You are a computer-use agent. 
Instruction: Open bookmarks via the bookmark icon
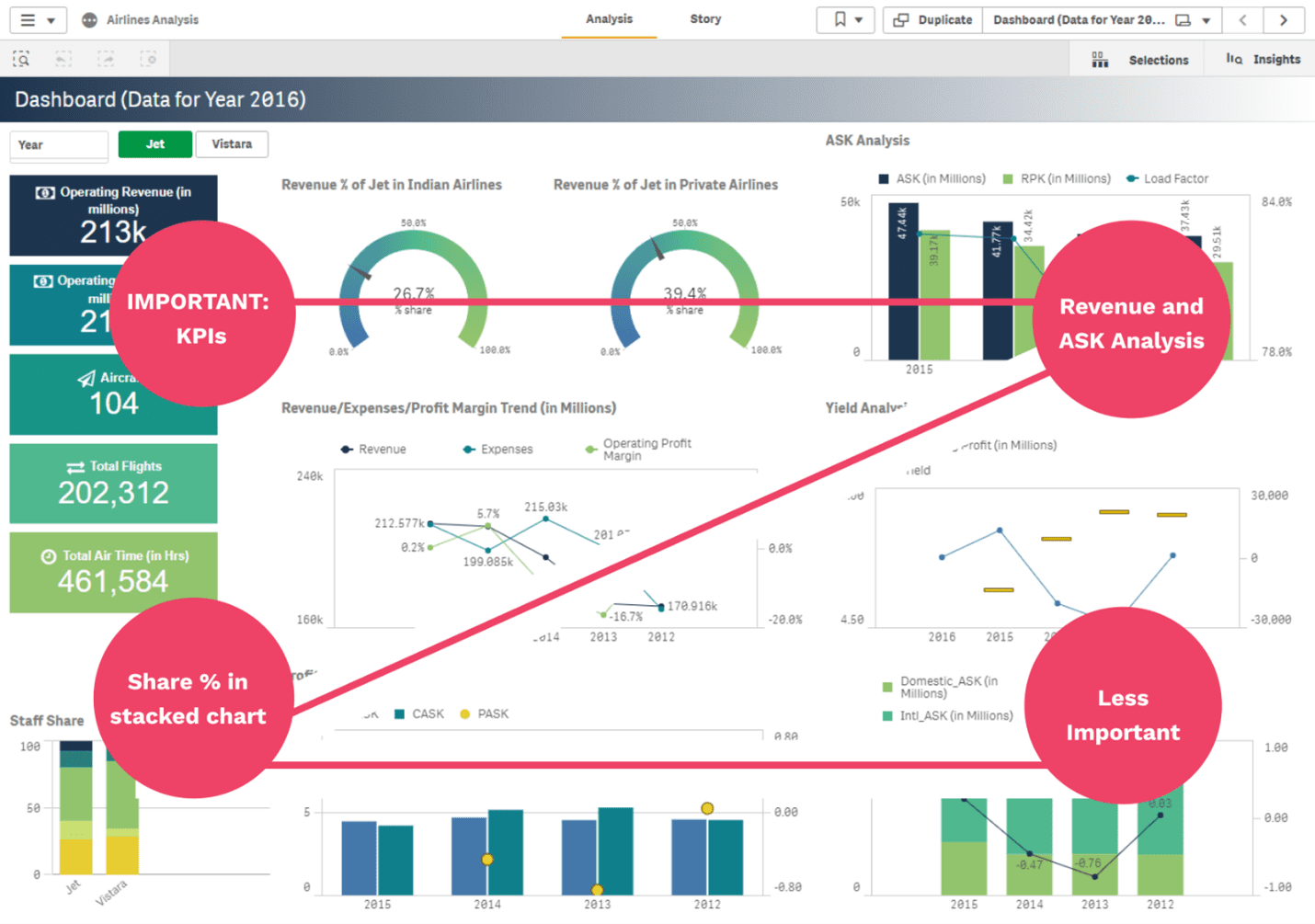pos(839,19)
